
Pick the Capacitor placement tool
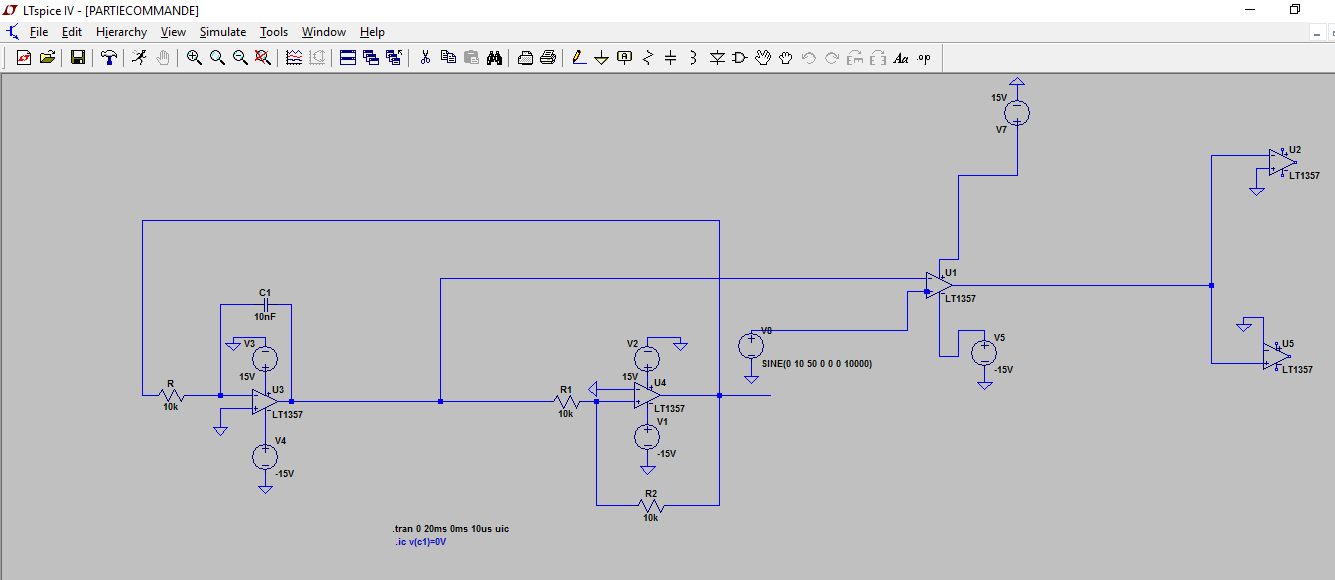(670, 58)
